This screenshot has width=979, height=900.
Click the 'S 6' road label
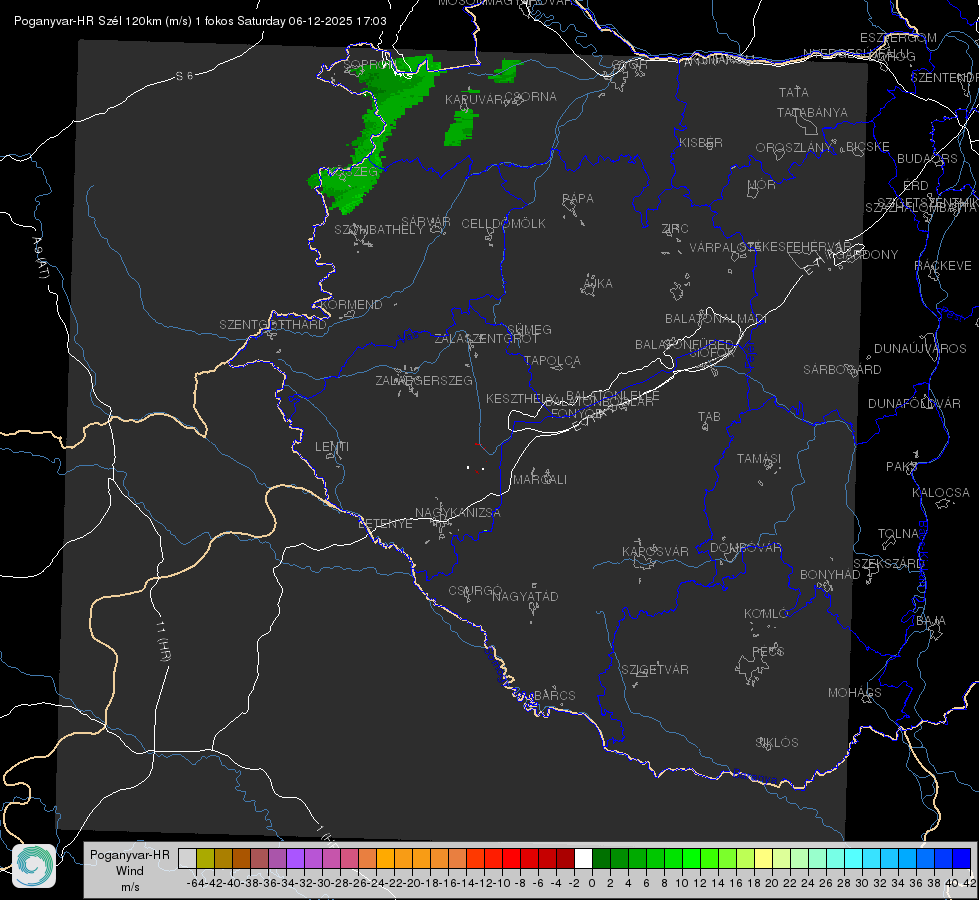pyautogui.click(x=185, y=76)
